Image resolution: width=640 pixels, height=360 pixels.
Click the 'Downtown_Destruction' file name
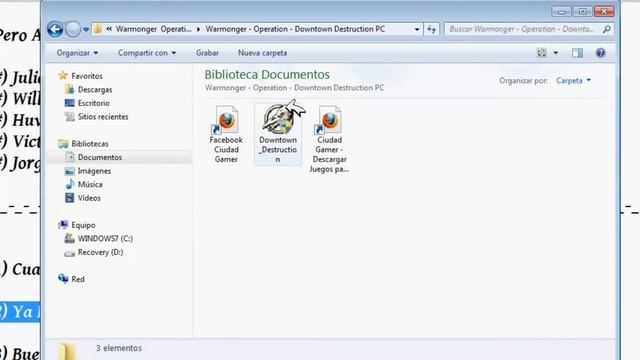pos(278,150)
